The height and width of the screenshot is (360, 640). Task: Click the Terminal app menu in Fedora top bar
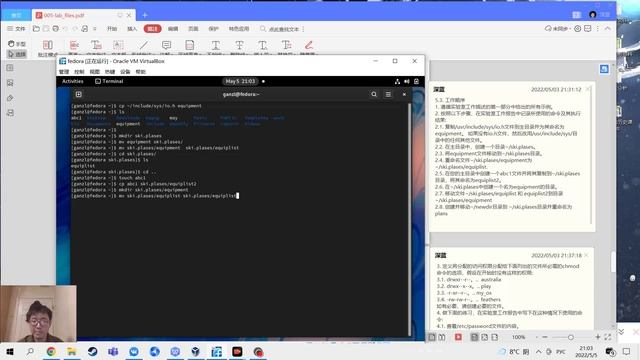click(x=109, y=81)
